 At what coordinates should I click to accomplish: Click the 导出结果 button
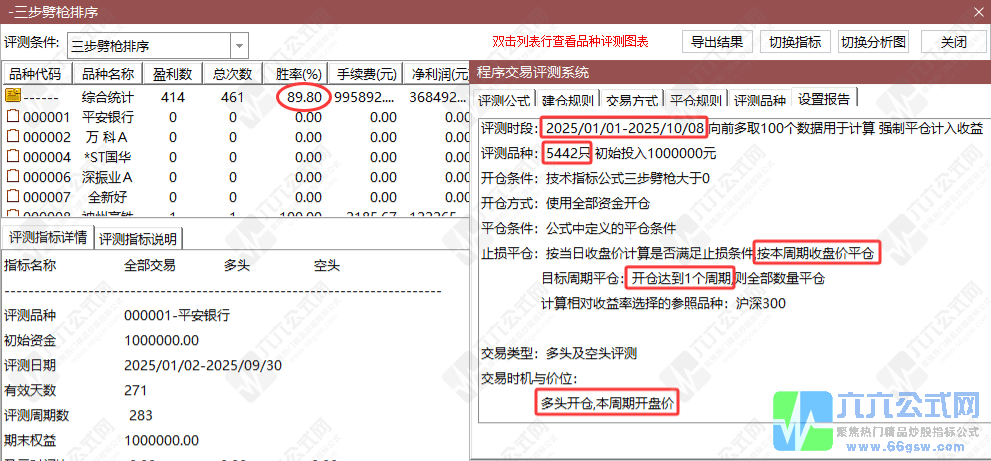pyautogui.click(x=717, y=42)
